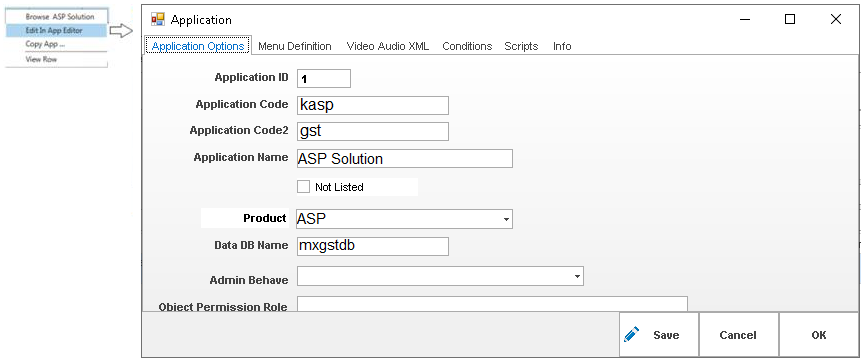Open the Info tab
The height and width of the screenshot is (361, 863).
[562, 46]
